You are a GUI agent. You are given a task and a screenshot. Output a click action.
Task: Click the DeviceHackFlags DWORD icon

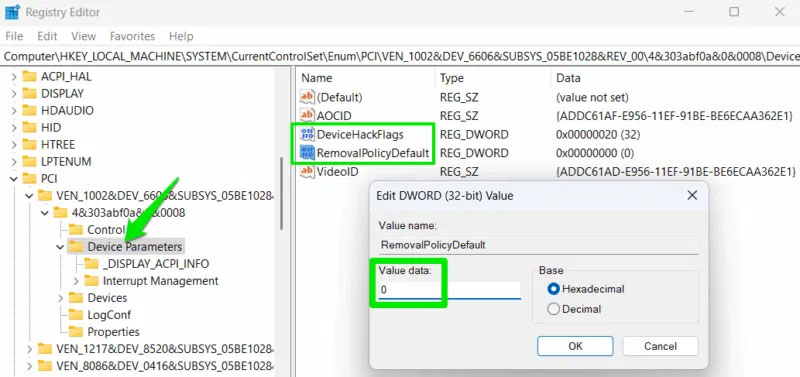(x=307, y=135)
